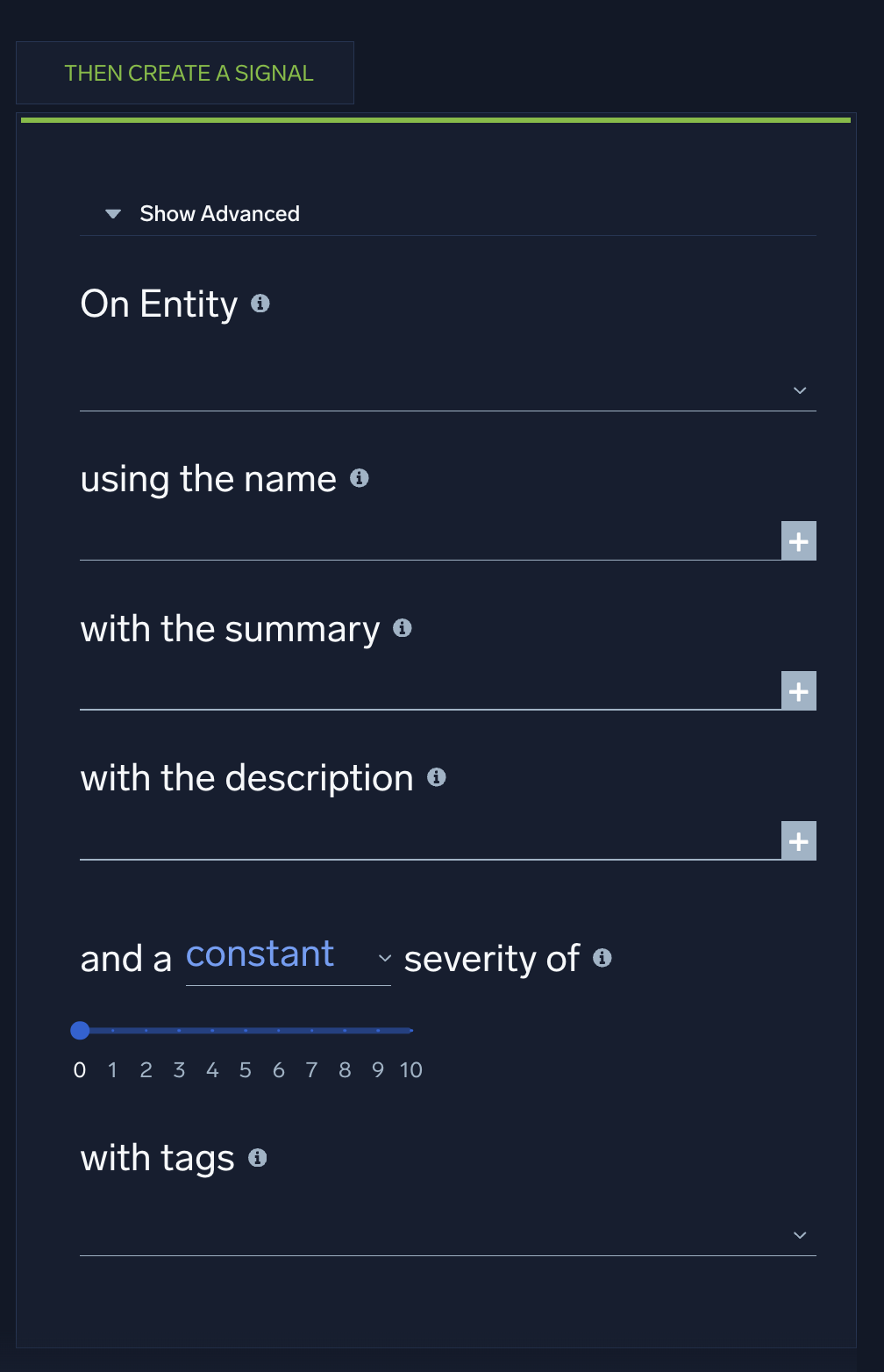Click info icon beside using the name
Viewport: 884px width, 1372px height.
point(359,478)
